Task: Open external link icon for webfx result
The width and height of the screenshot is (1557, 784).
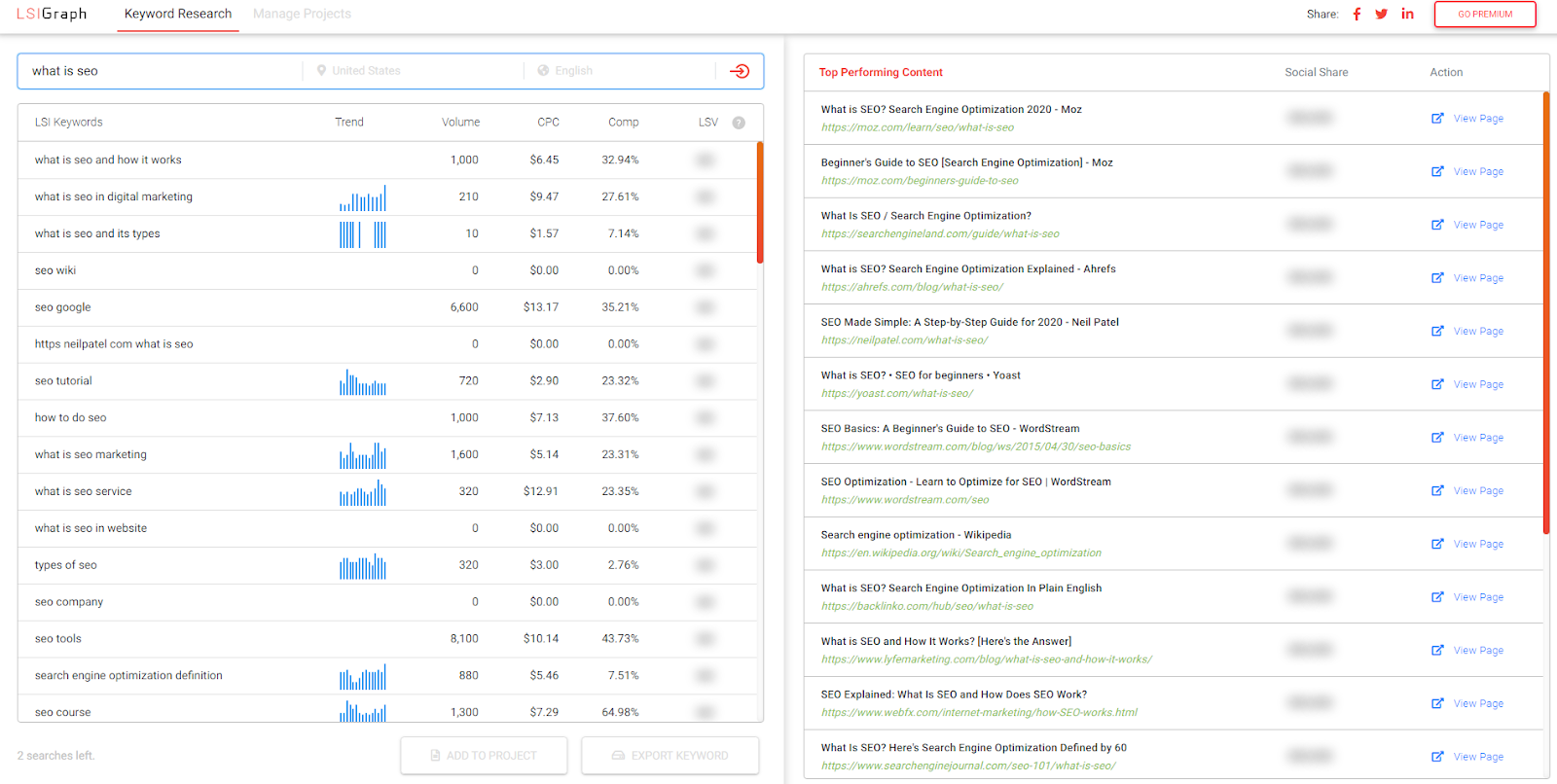Action: 1437,703
